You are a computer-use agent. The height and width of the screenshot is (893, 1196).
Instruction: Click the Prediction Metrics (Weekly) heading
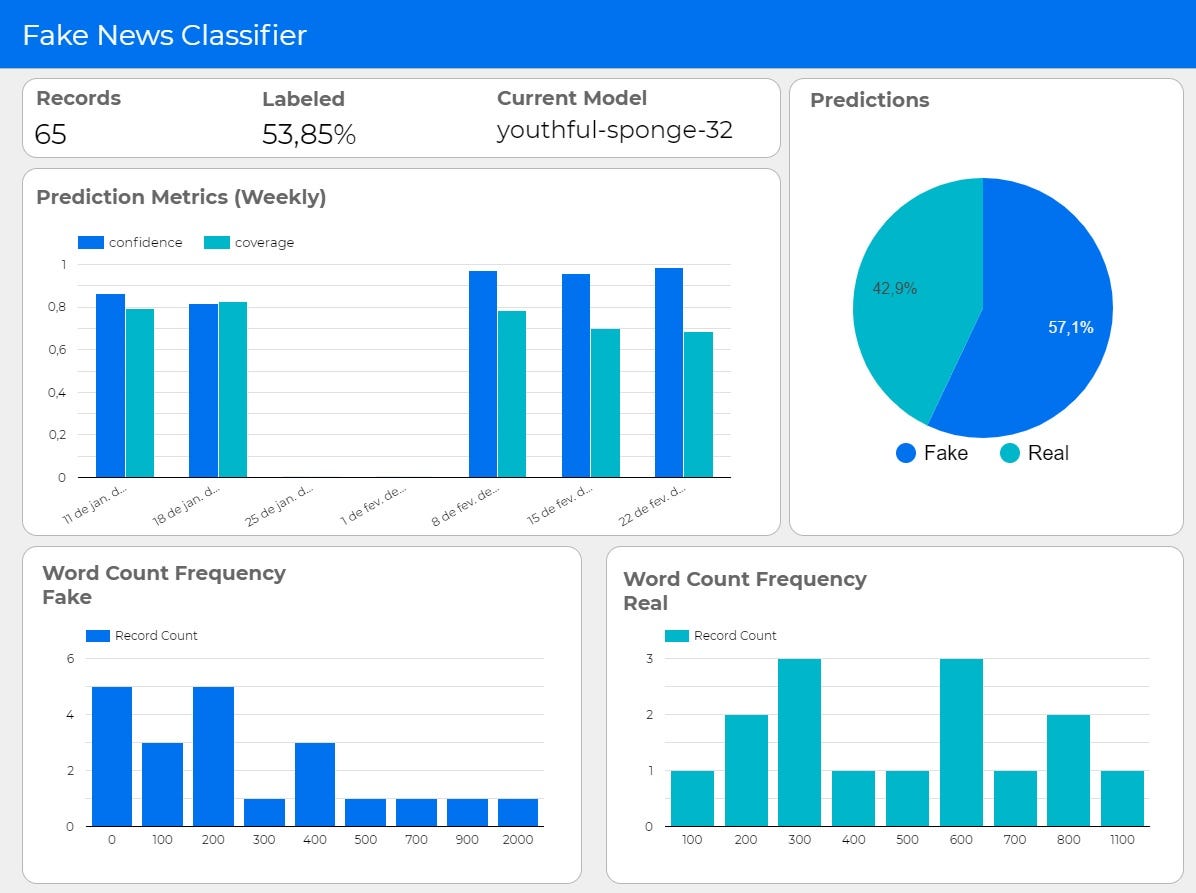[x=181, y=197]
